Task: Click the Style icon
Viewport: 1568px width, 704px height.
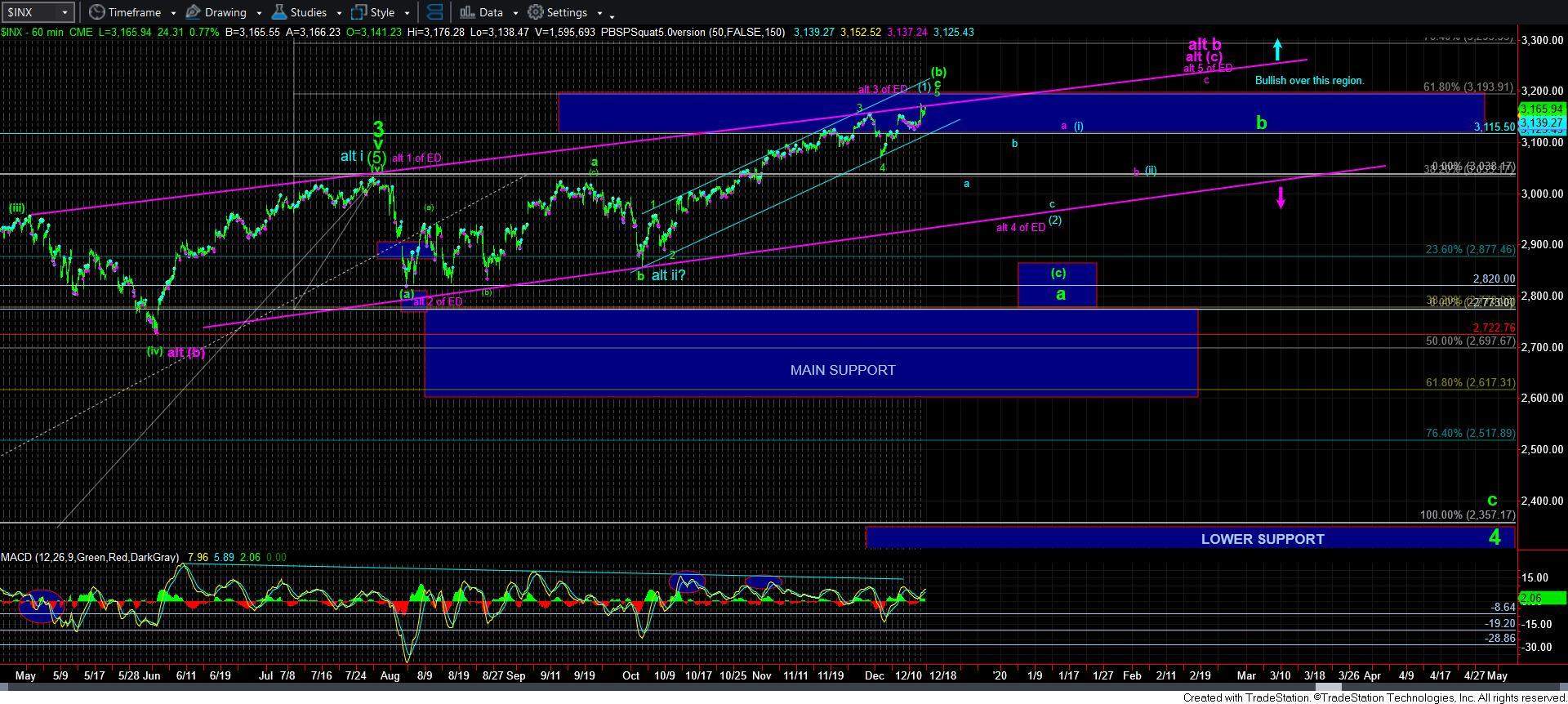Action: 359,12
